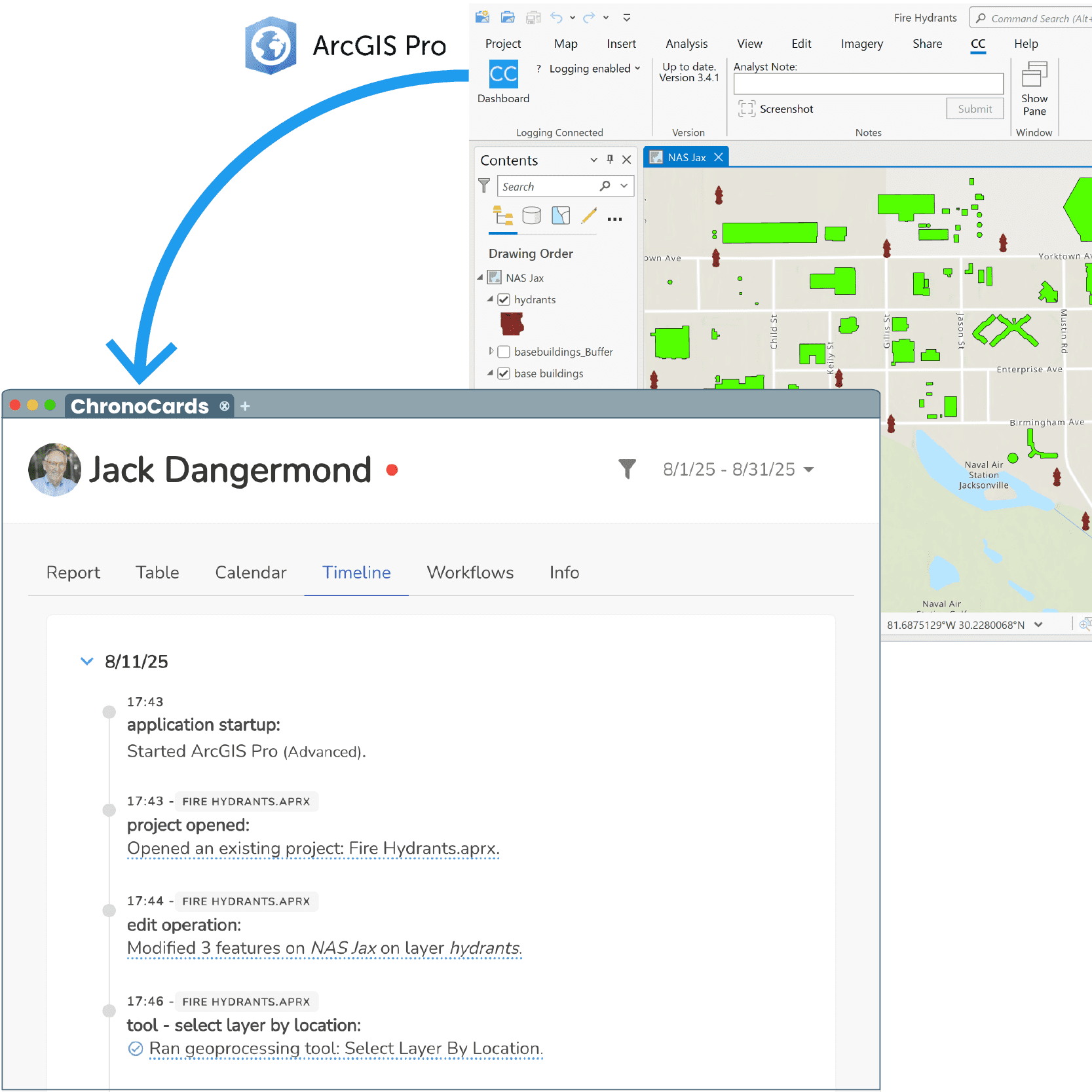The width and height of the screenshot is (1092, 1092).
Task: Open a project from the Quick Access toolbar
Action: (508, 17)
